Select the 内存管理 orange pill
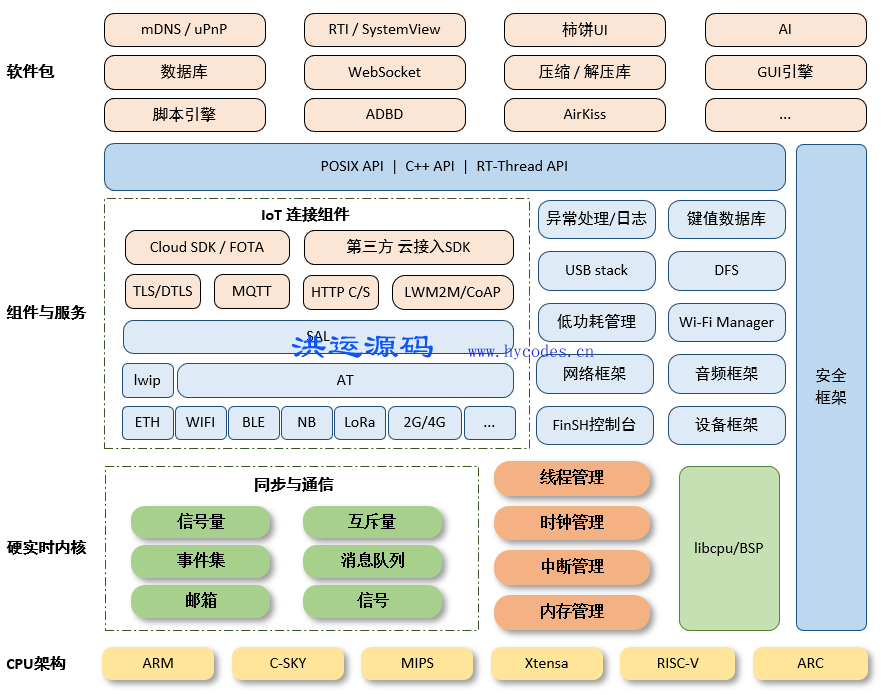 tap(572, 612)
